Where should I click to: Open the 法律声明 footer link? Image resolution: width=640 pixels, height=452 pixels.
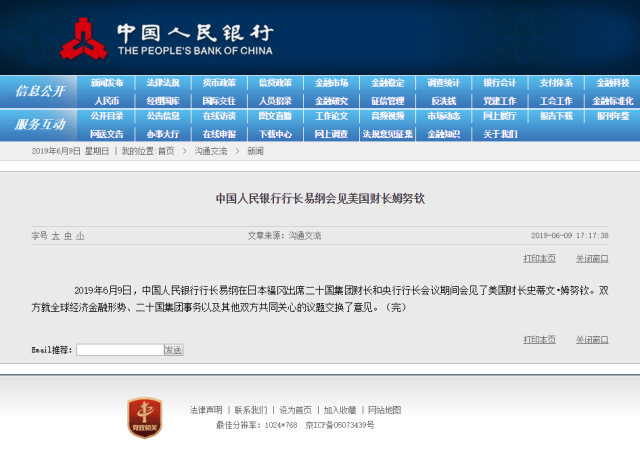[206, 410]
